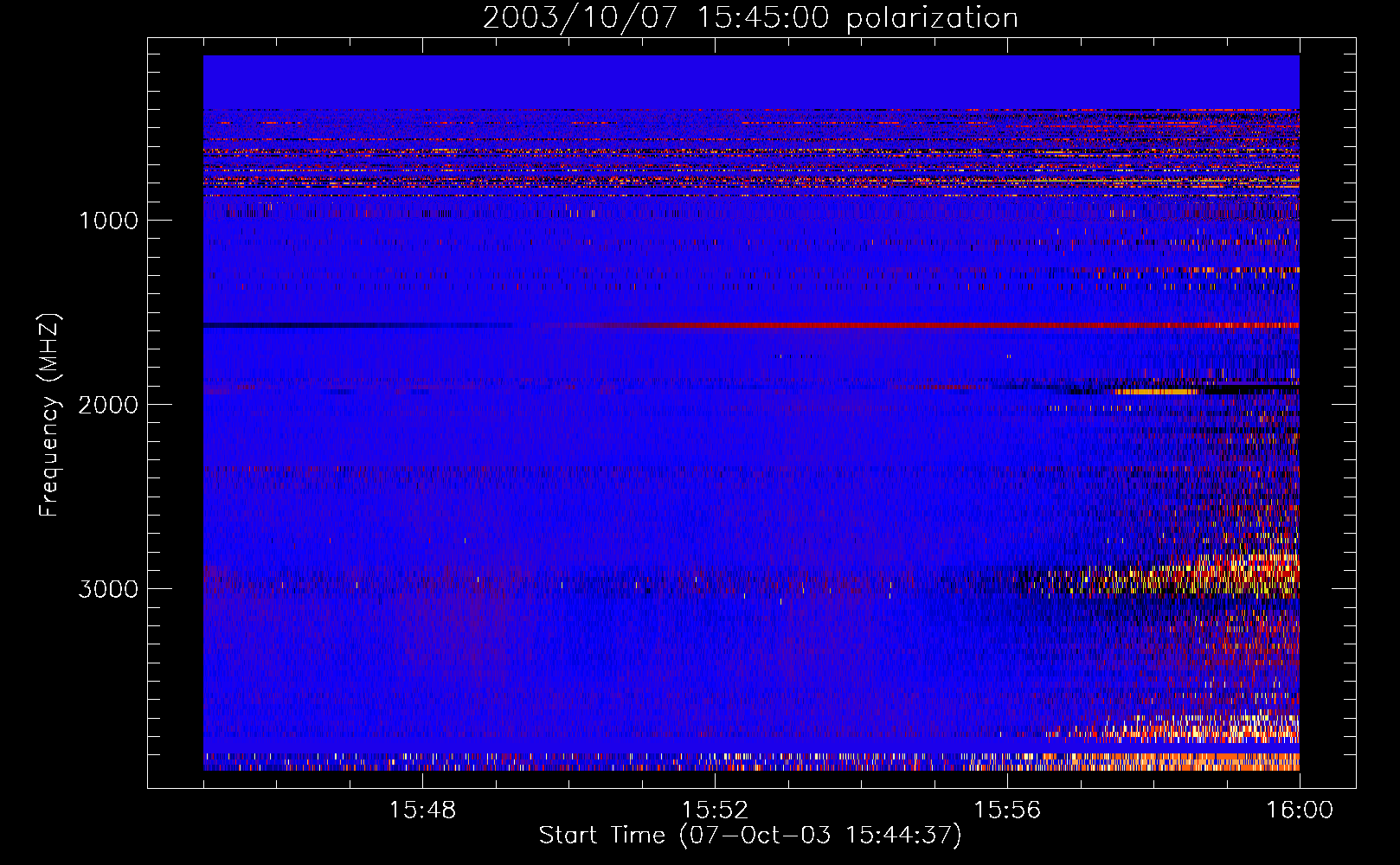Click the 16:00 time tick label
Image resolution: width=1400 pixels, height=865 pixels.
tap(1300, 811)
